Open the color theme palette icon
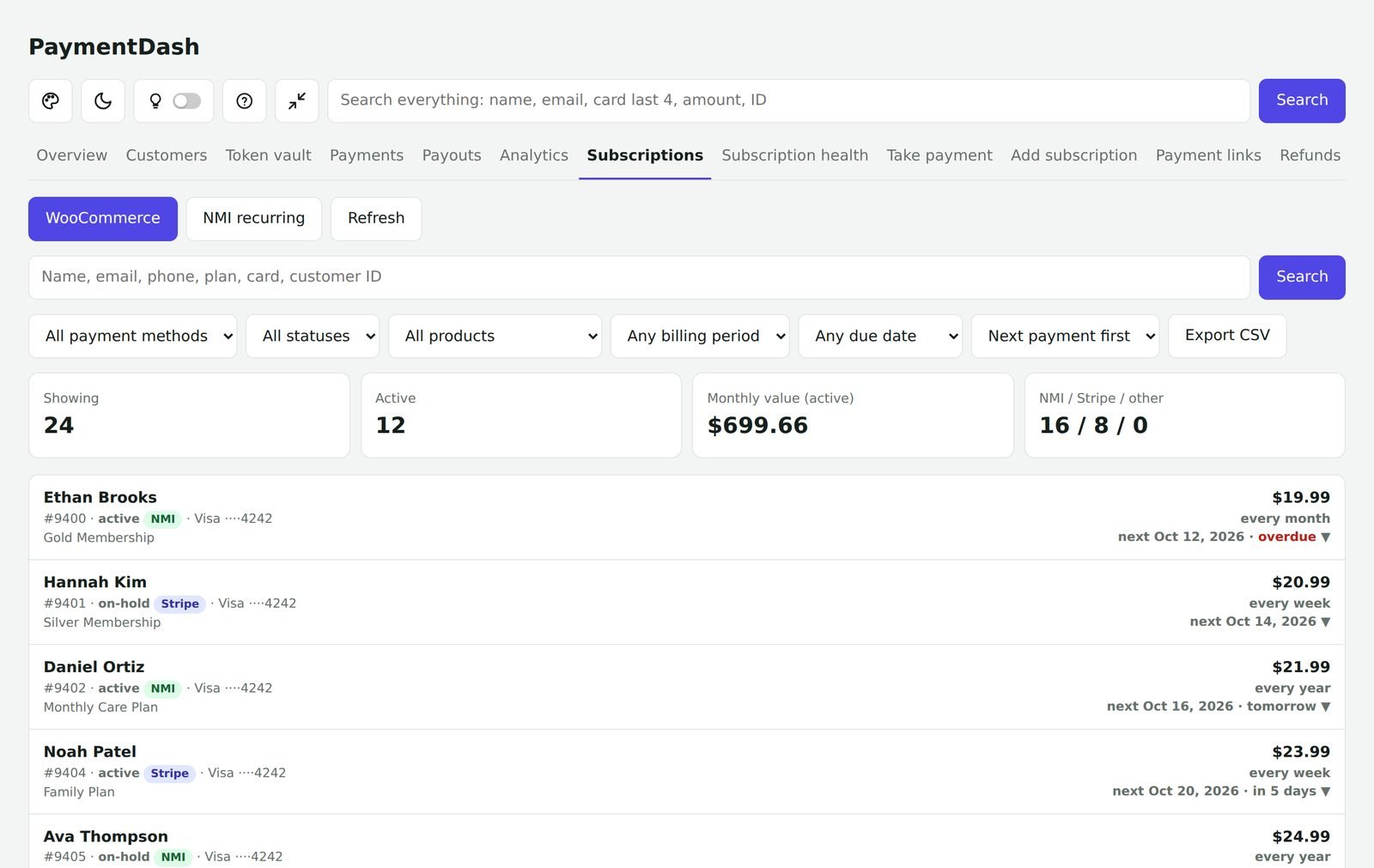Viewport: 1374px width, 868px height. coord(51,101)
